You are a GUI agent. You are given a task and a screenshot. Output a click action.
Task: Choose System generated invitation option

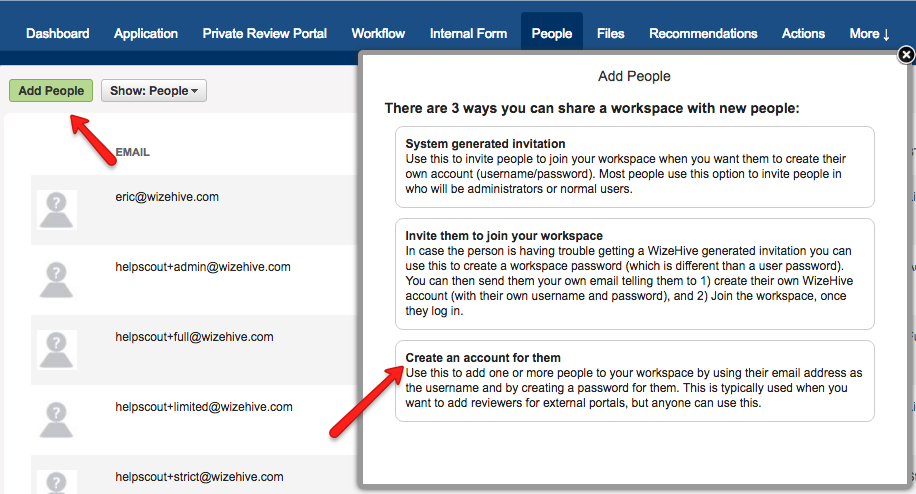pyautogui.click(x=634, y=167)
